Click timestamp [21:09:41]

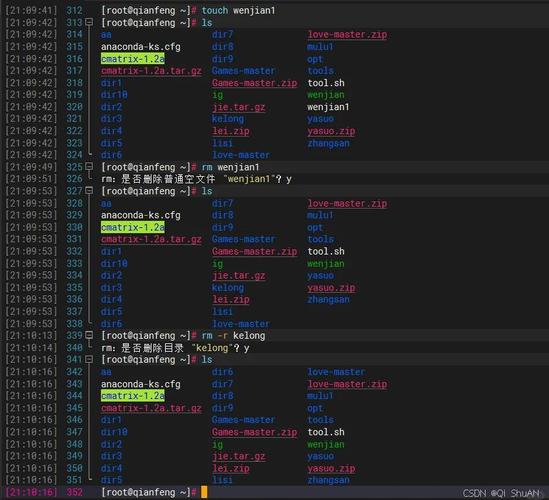tap(31, 11)
